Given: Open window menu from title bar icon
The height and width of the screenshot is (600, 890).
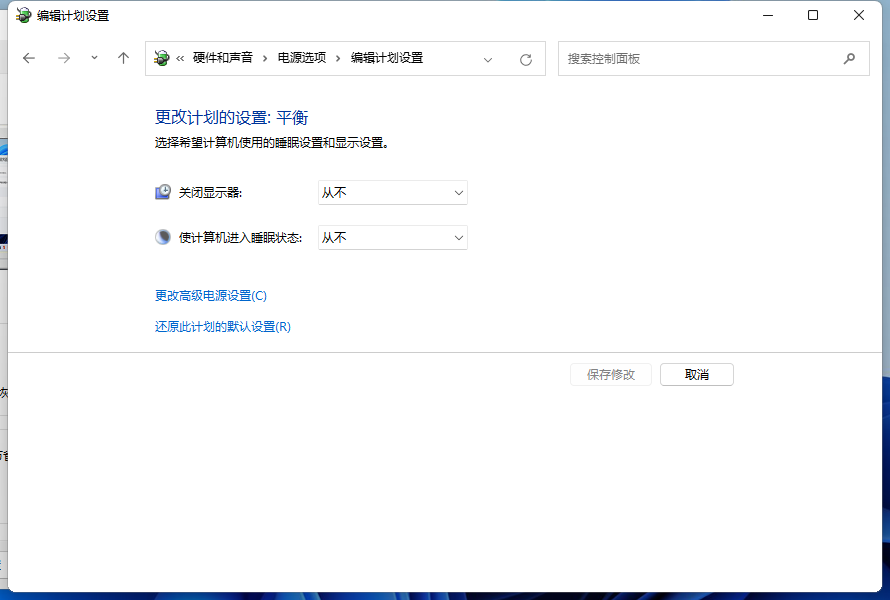Looking at the screenshot, I should pyautogui.click(x=23, y=15).
